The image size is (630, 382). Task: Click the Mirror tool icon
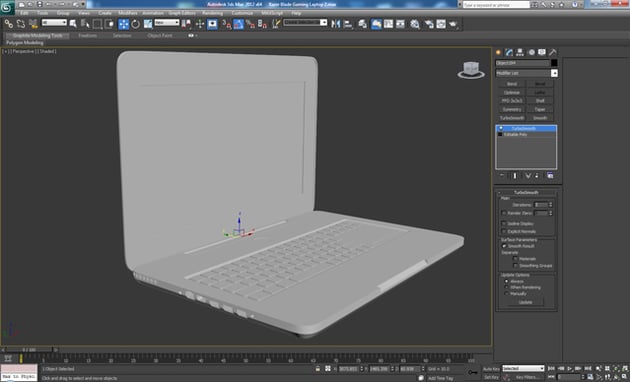(335, 24)
